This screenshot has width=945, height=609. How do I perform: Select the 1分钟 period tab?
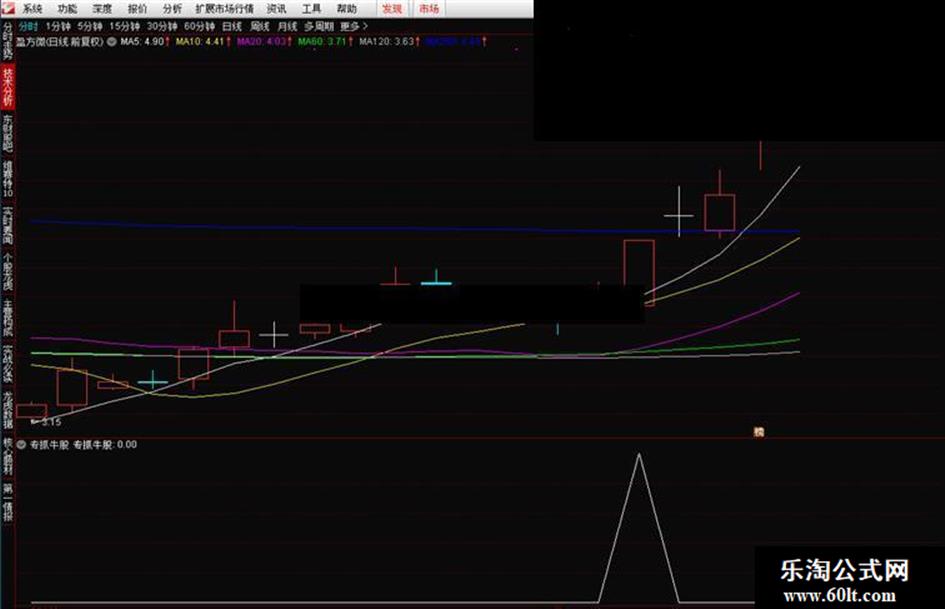tap(58, 27)
